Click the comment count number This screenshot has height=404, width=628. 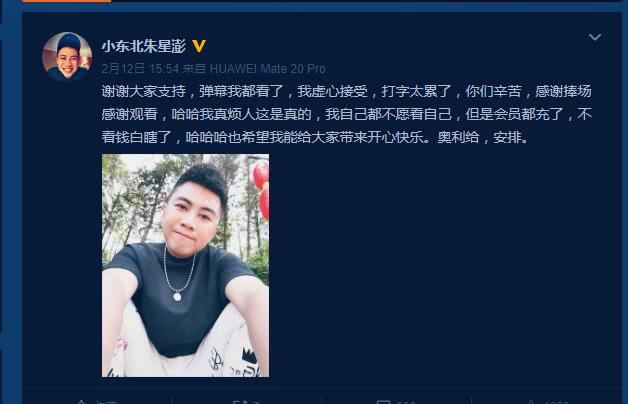coord(406,402)
